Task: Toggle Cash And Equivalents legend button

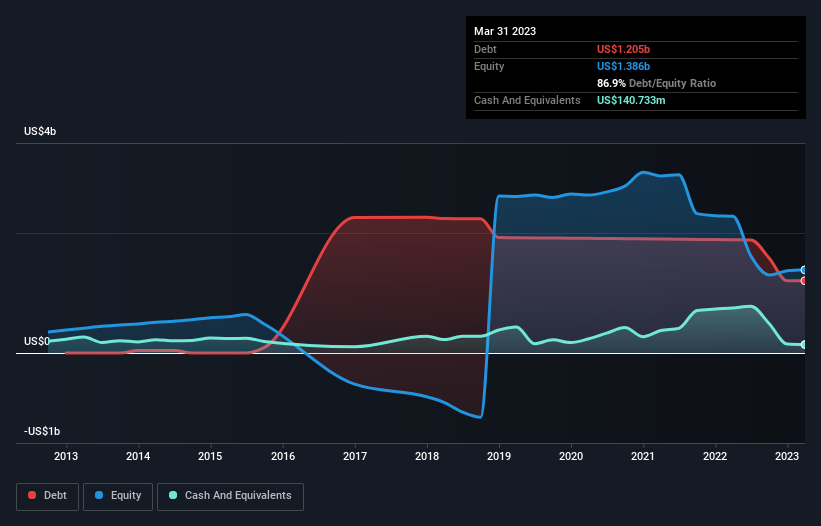Action: pyautogui.click(x=230, y=496)
